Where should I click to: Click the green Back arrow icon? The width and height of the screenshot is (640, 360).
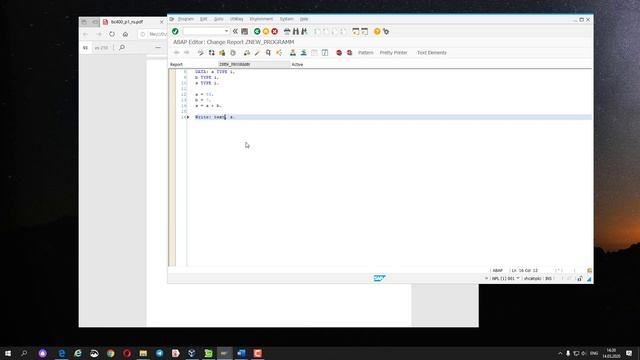click(x=257, y=31)
